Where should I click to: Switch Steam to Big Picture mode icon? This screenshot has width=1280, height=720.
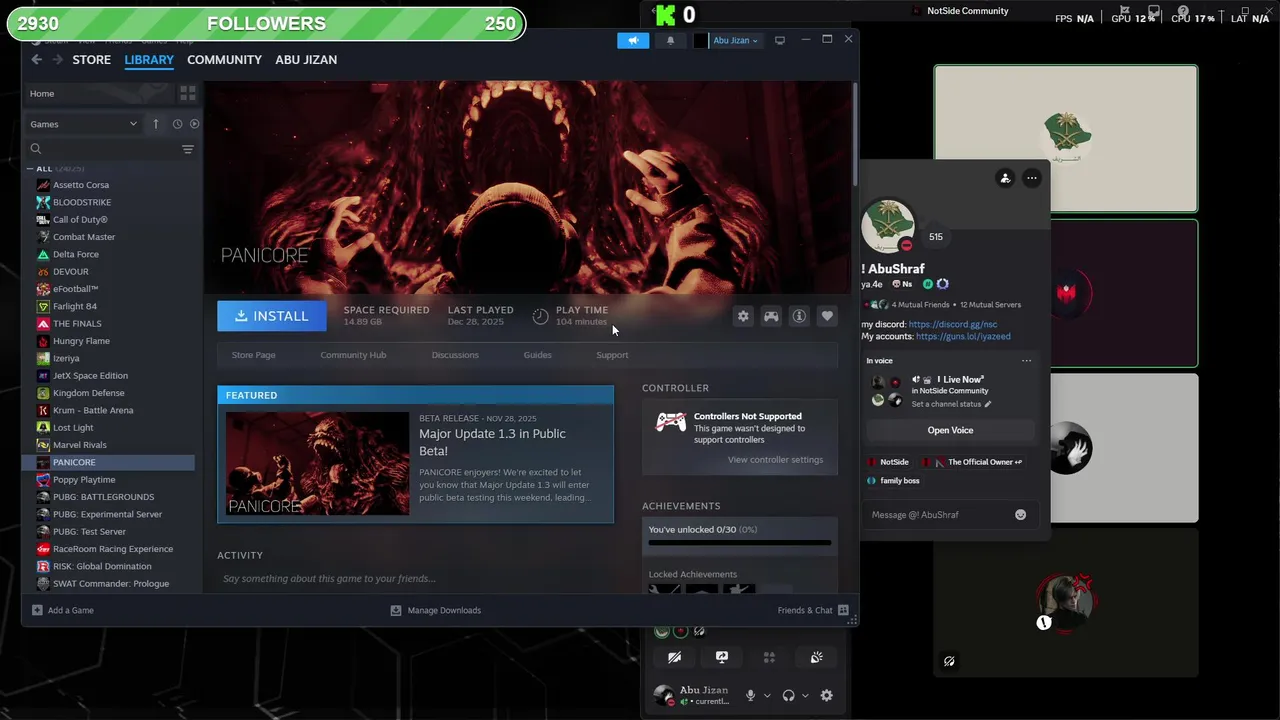pos(780,40)
